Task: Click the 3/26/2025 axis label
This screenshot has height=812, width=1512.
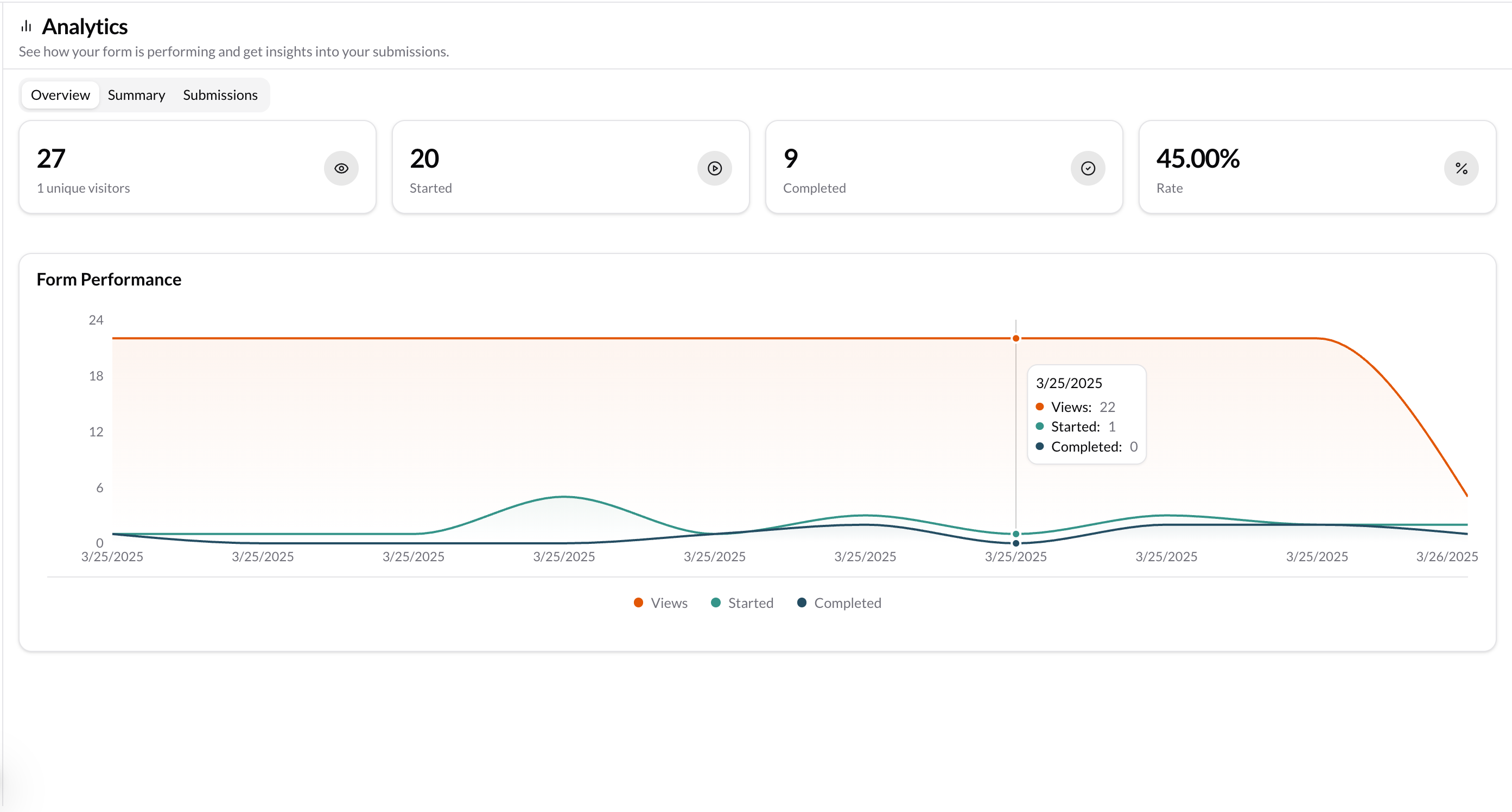Action: [1447, 556]
